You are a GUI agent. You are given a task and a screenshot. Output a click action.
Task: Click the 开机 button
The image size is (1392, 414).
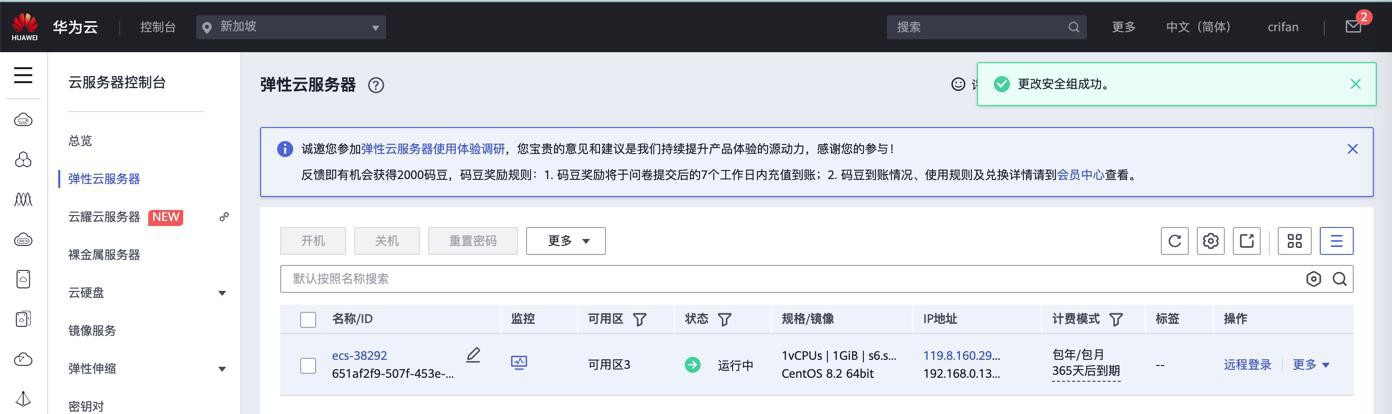click(313, 241)
